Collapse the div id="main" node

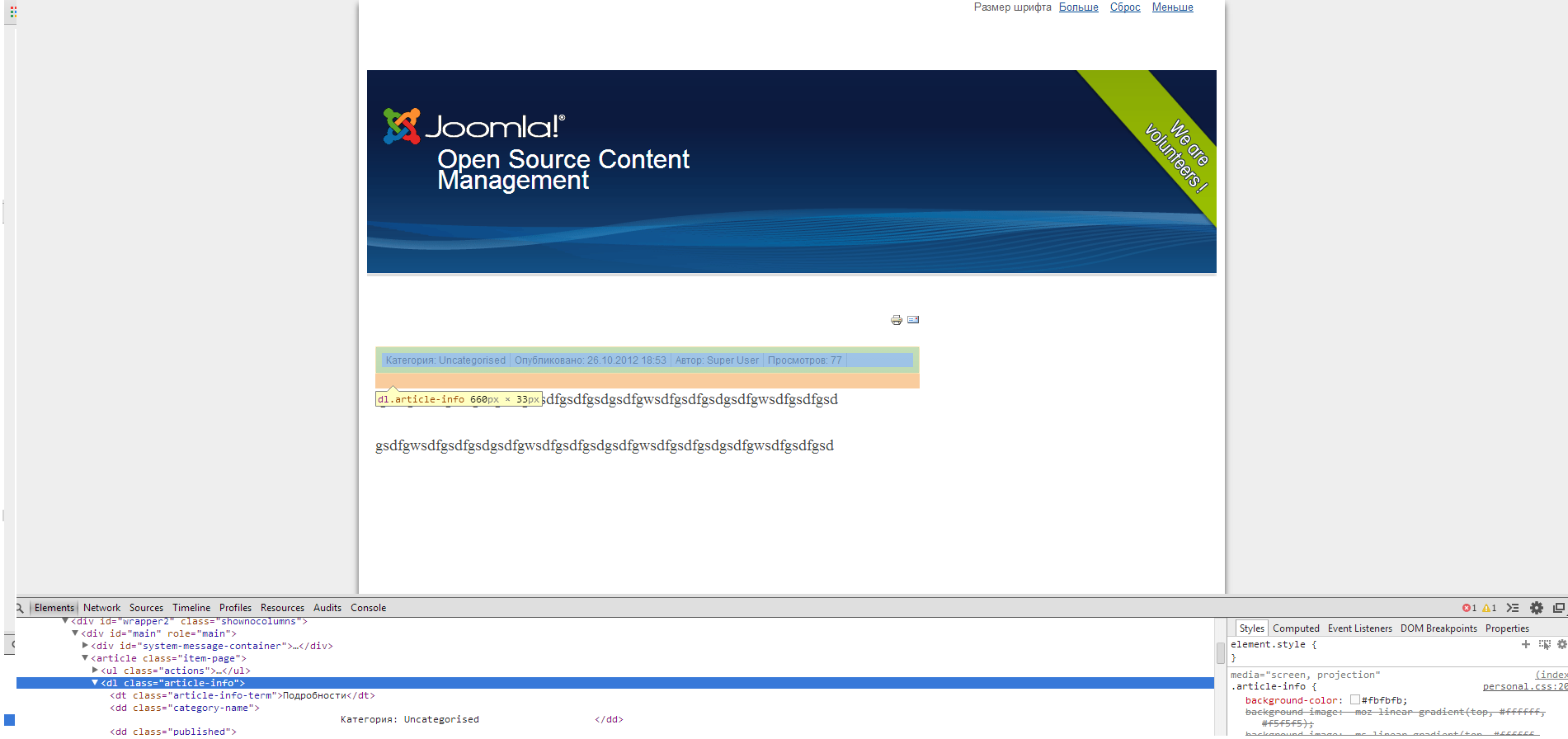click(75, 633)
